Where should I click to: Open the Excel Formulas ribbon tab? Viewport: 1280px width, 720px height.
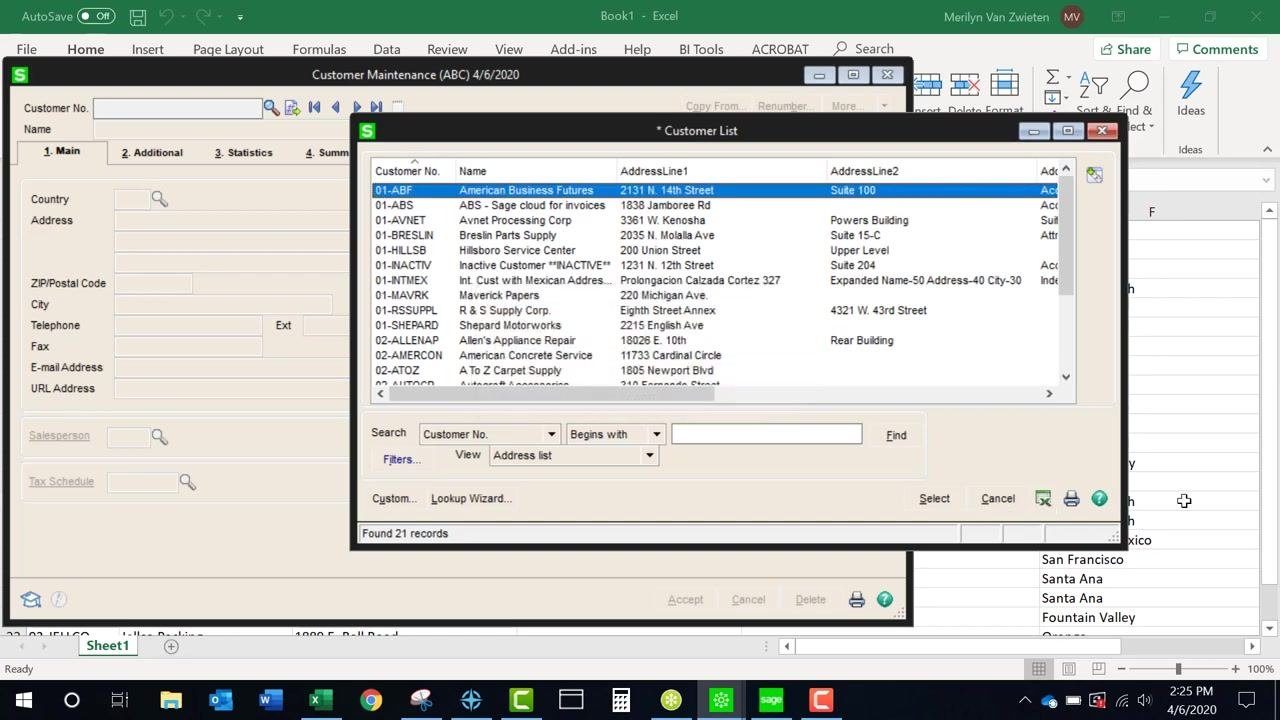pos(319,49)
